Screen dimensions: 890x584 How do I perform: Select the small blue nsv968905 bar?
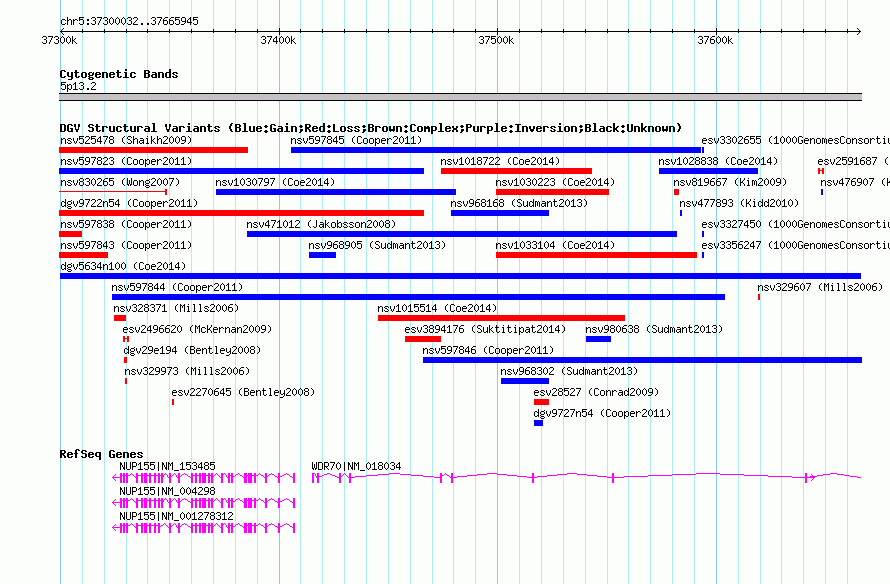[322, 255]
